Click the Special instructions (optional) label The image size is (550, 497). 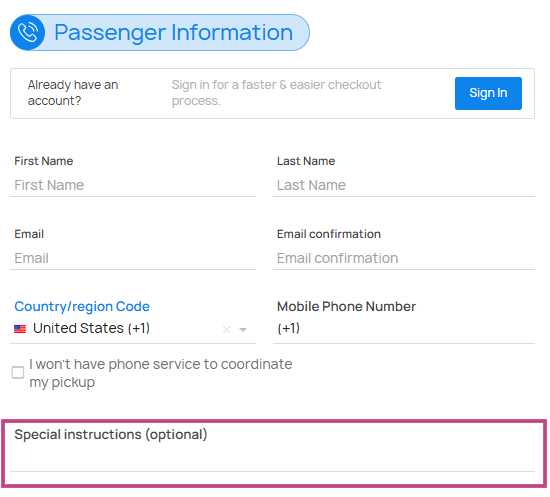click(x=111, y=435)
